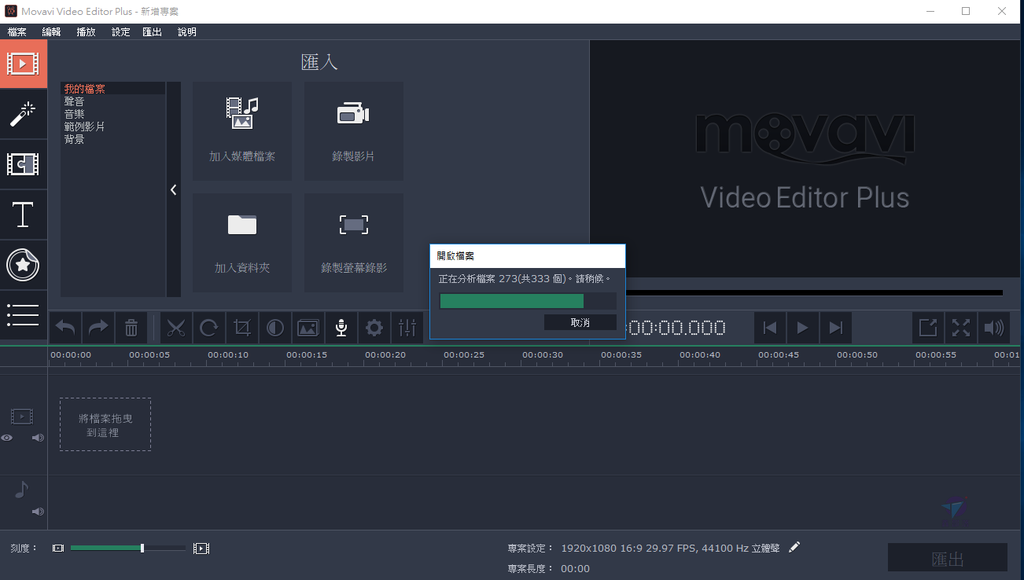Click the image overlay toolbar icon

click(308, 328)
